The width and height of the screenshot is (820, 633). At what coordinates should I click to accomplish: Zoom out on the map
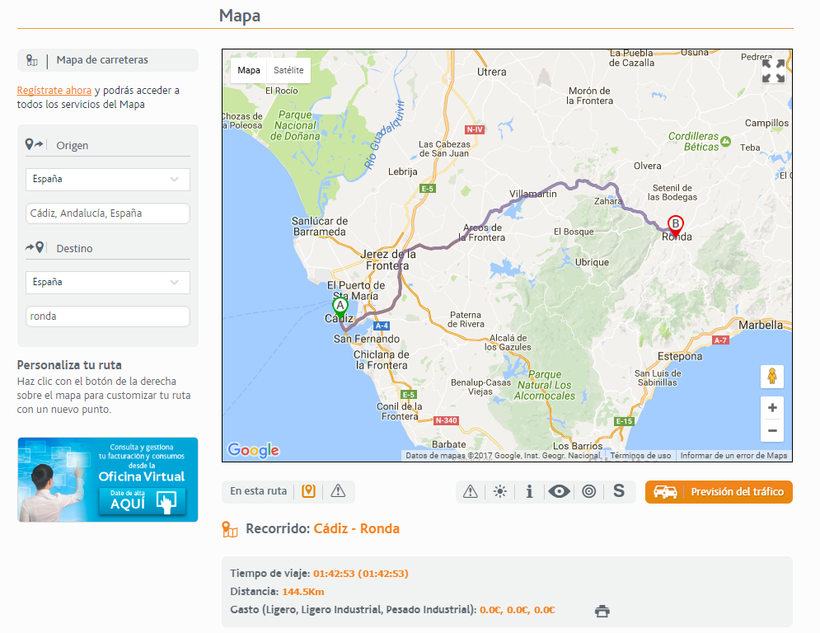[771, 431]
